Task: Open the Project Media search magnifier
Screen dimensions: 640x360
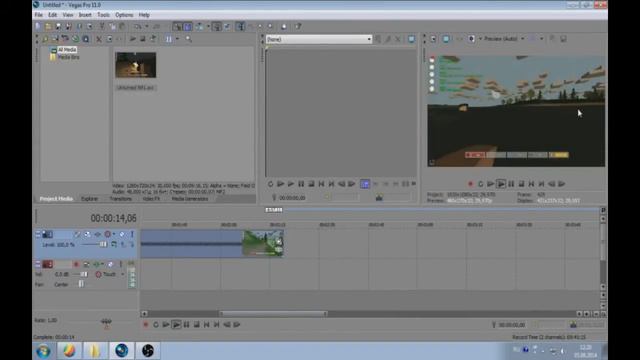Action: tap(189, 39)
